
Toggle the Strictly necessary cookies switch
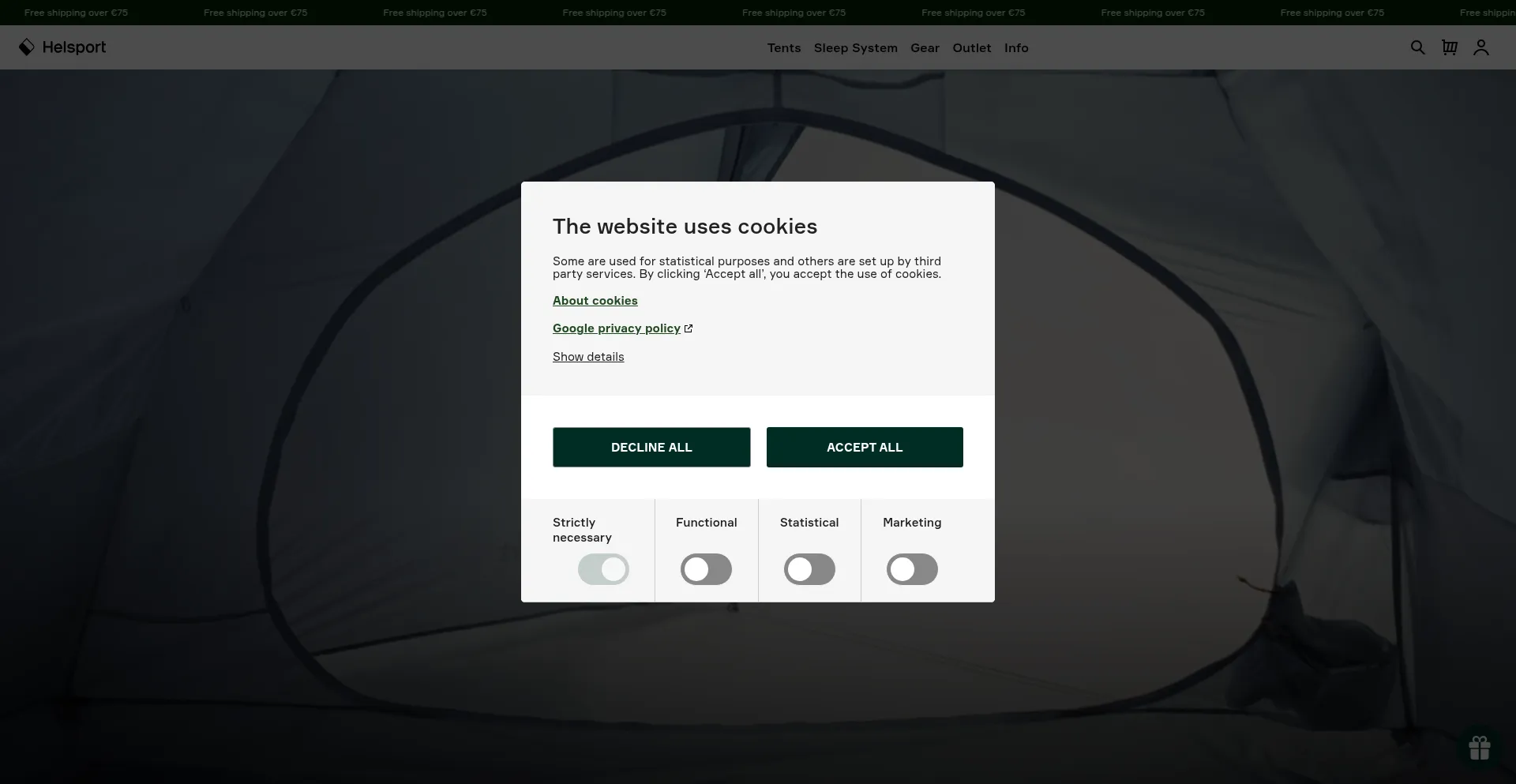[603, 569]
